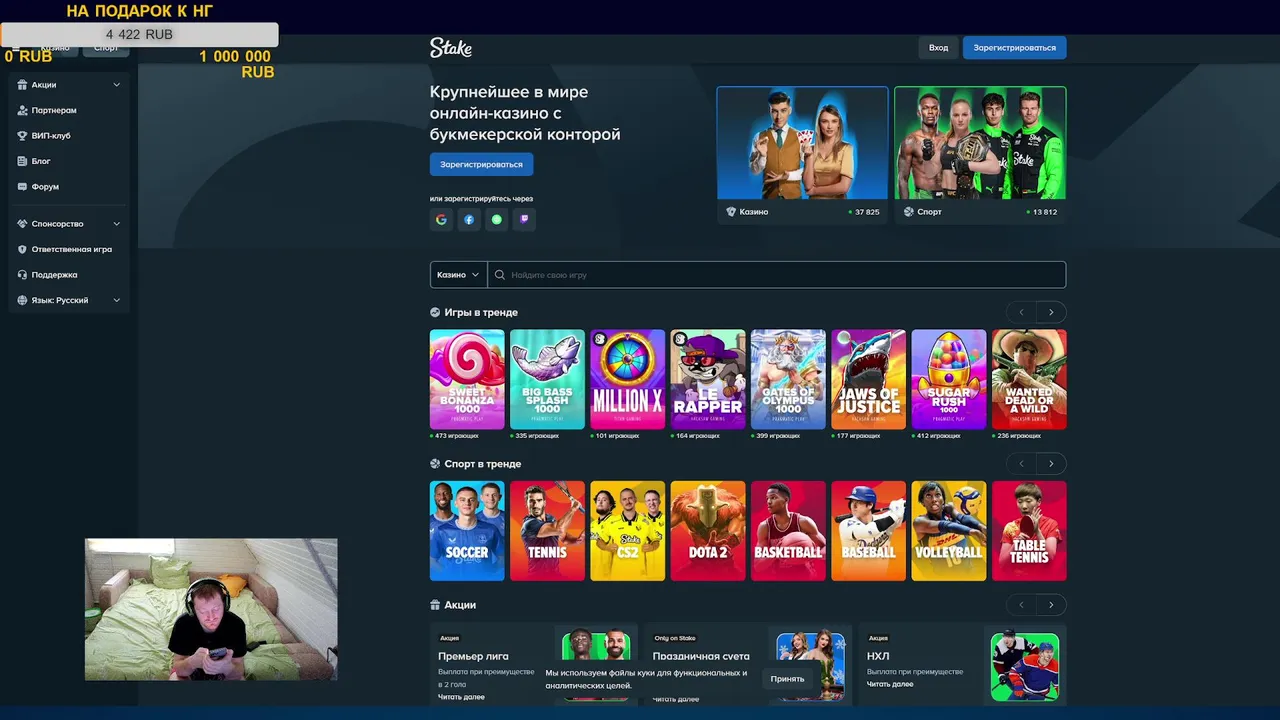The width and height of the screenshot is (1280, 720).
Task: Show next trending games with right arrow
Action: point(1051,312)
